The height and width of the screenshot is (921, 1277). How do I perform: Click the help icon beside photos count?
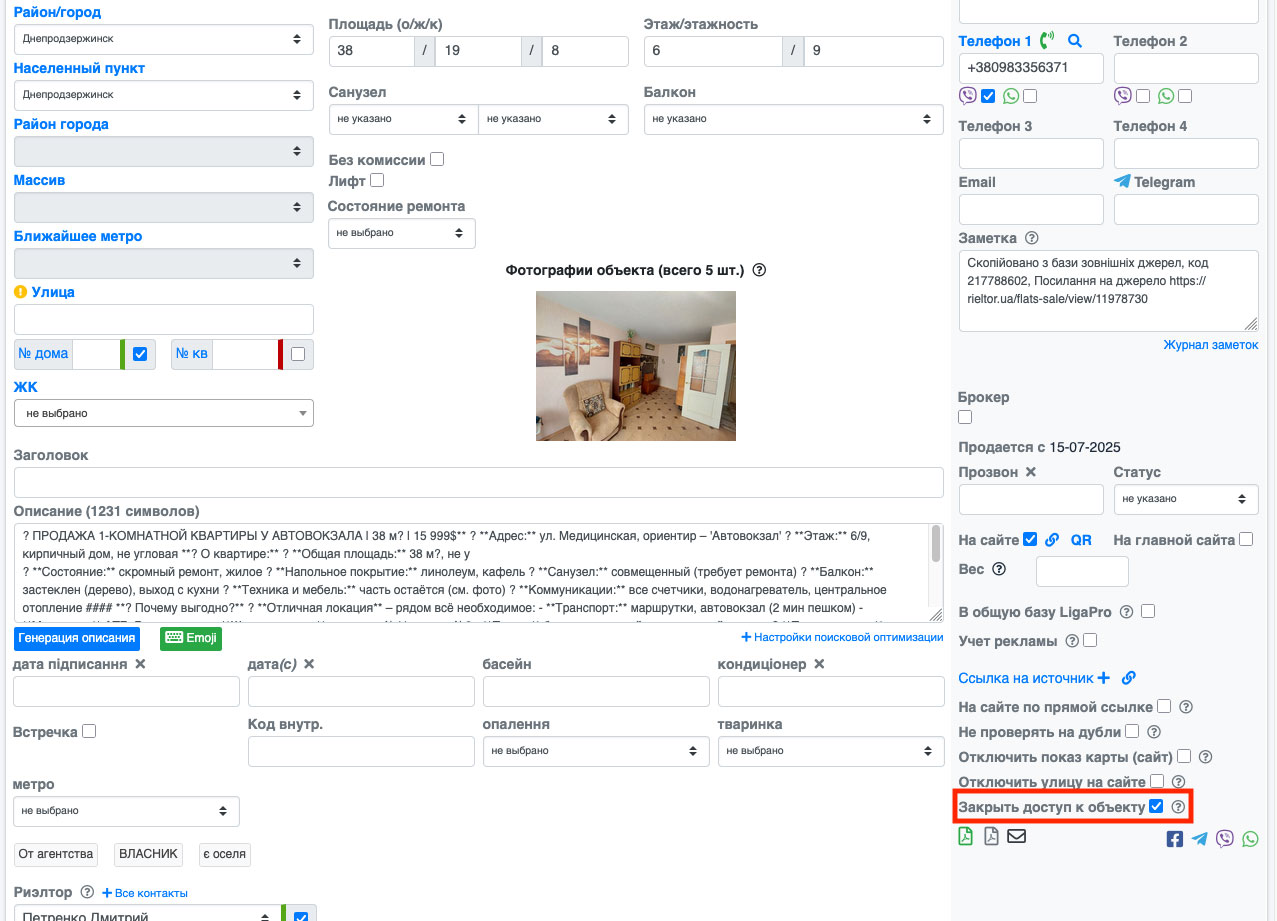pyautogui.click(x=759, y=270)
